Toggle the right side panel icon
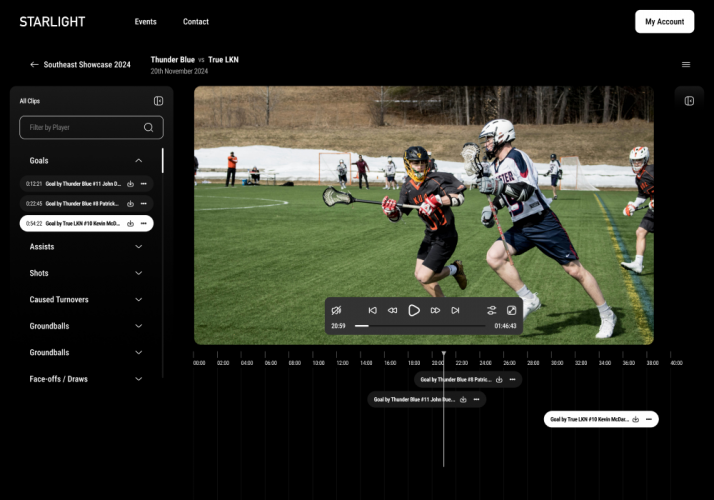The width and height of the screenshot is (714, 500). pyautogui.click(x=689, y=101)
